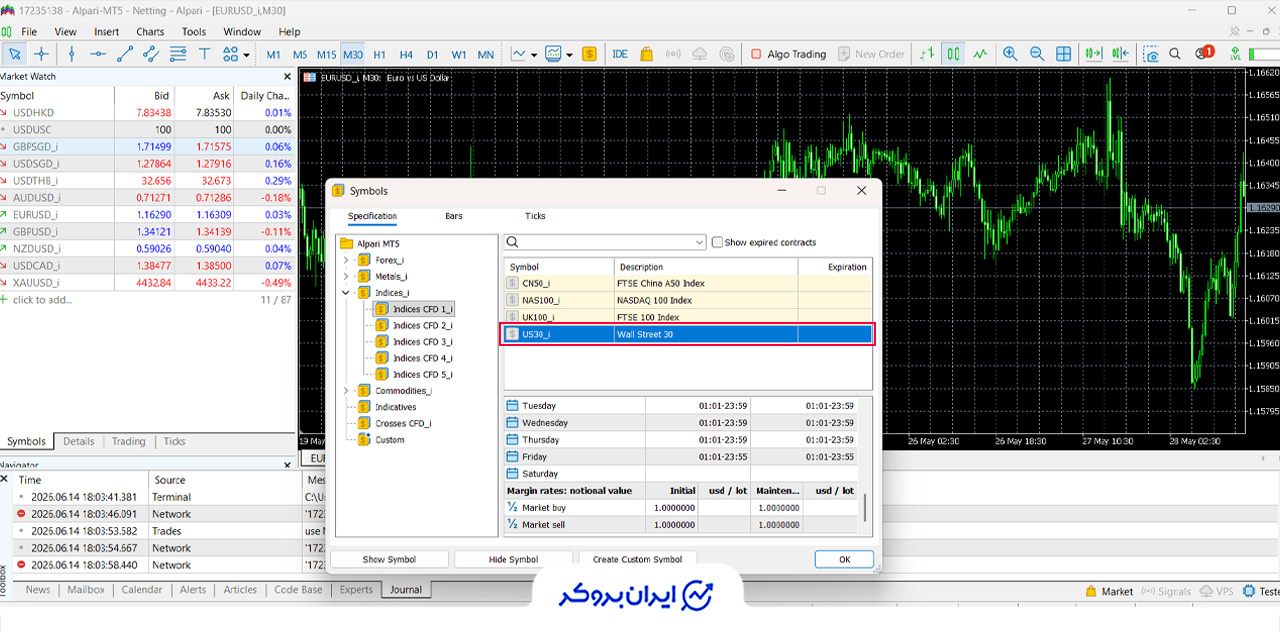
Task: Expand the Metals_i tree folder
Action: 346,276
